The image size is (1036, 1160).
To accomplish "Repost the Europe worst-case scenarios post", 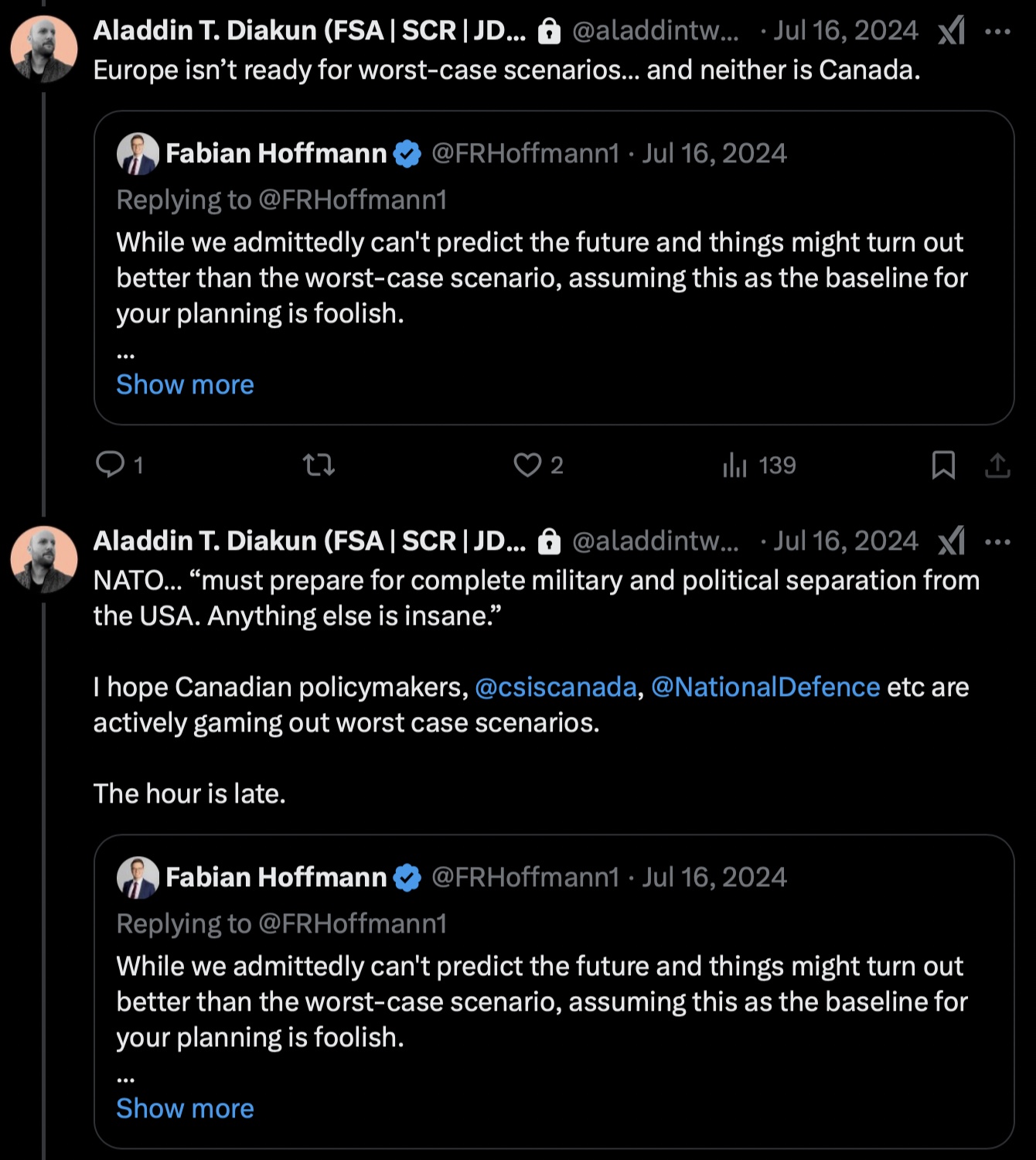I will pos(318,465).
